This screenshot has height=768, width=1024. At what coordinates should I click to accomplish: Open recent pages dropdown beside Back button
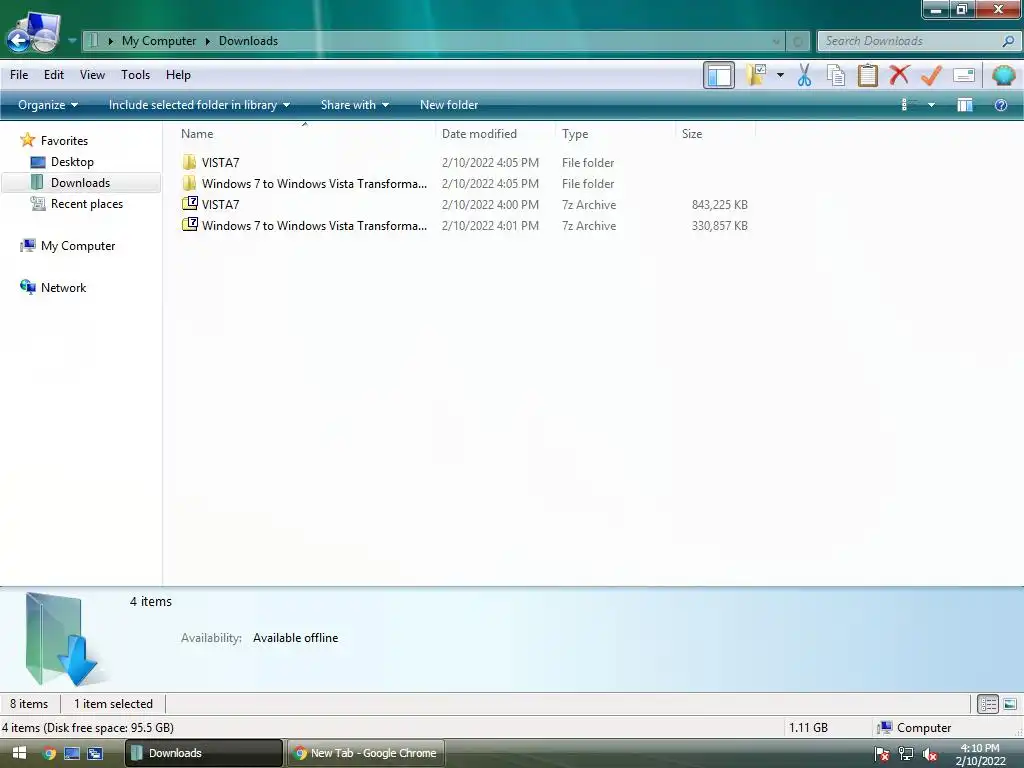pos(72,40)
